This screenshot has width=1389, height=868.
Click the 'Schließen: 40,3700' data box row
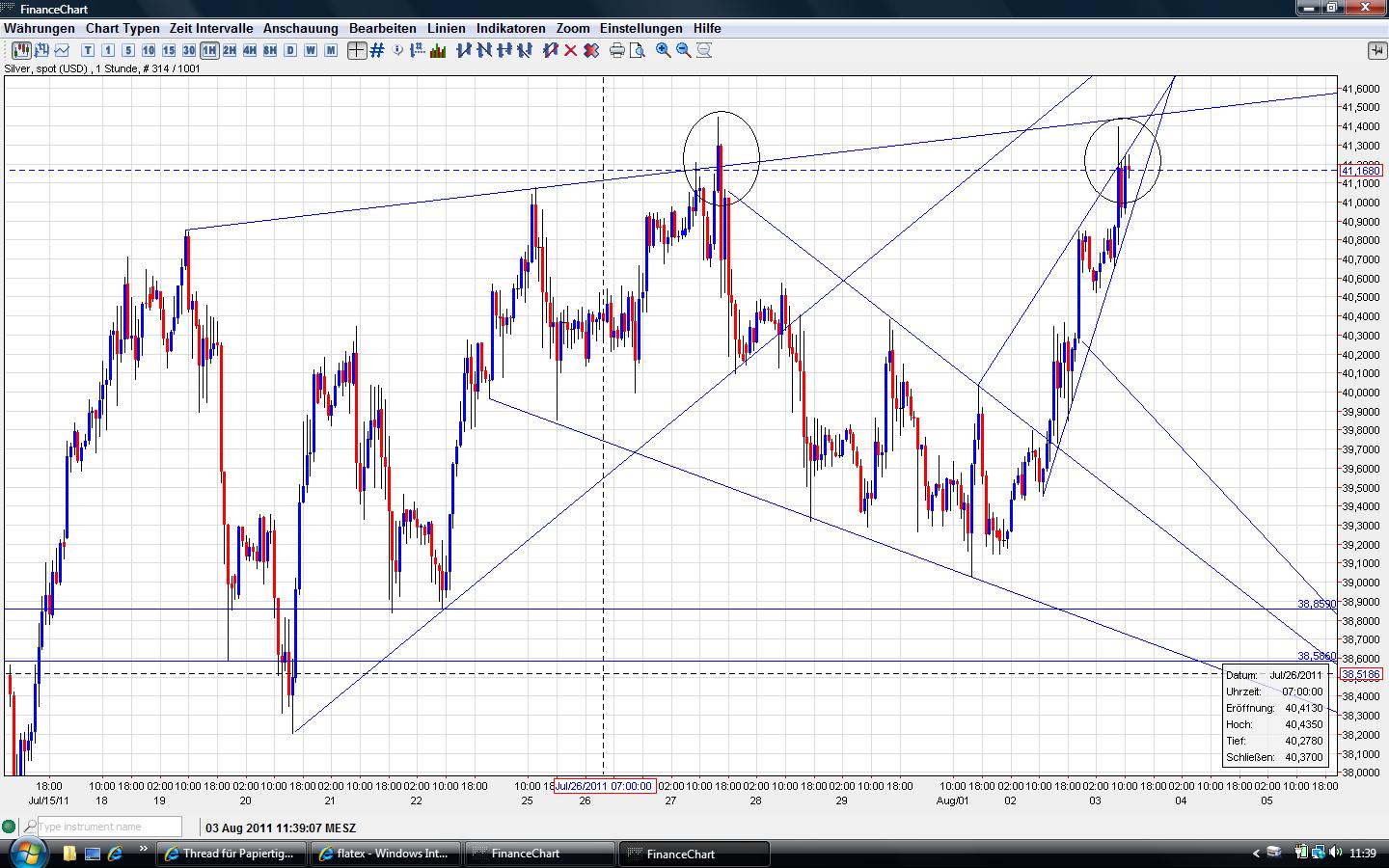point(1274,757)
